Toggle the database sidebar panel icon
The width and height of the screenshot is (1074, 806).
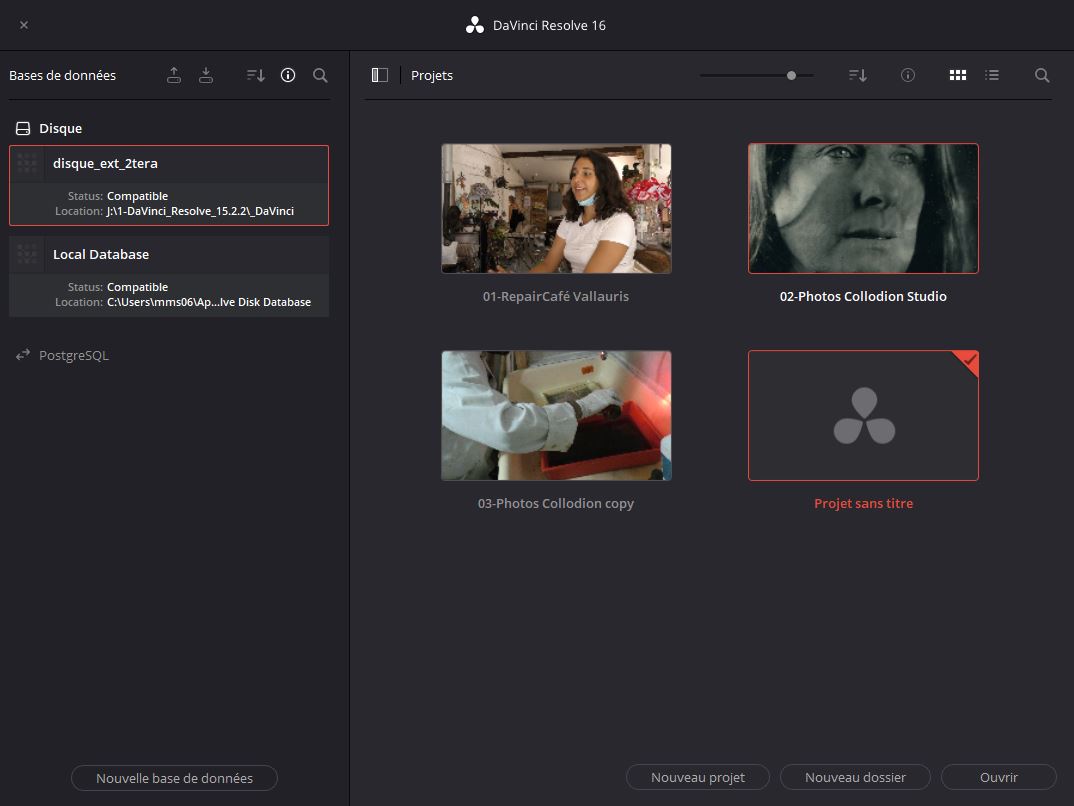[x=380, y=75]
